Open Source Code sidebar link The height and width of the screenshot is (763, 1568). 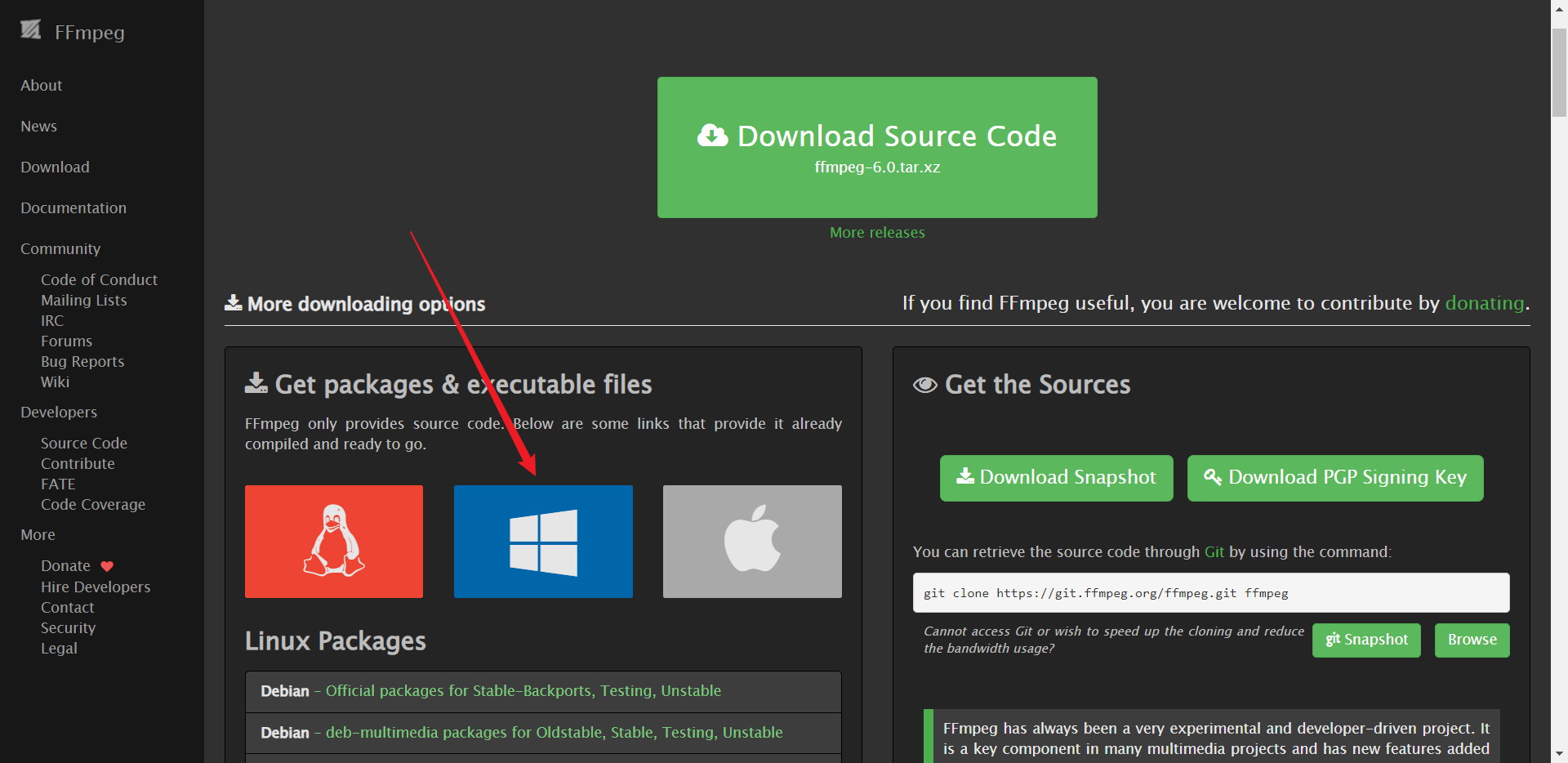(x=84, y=444)
